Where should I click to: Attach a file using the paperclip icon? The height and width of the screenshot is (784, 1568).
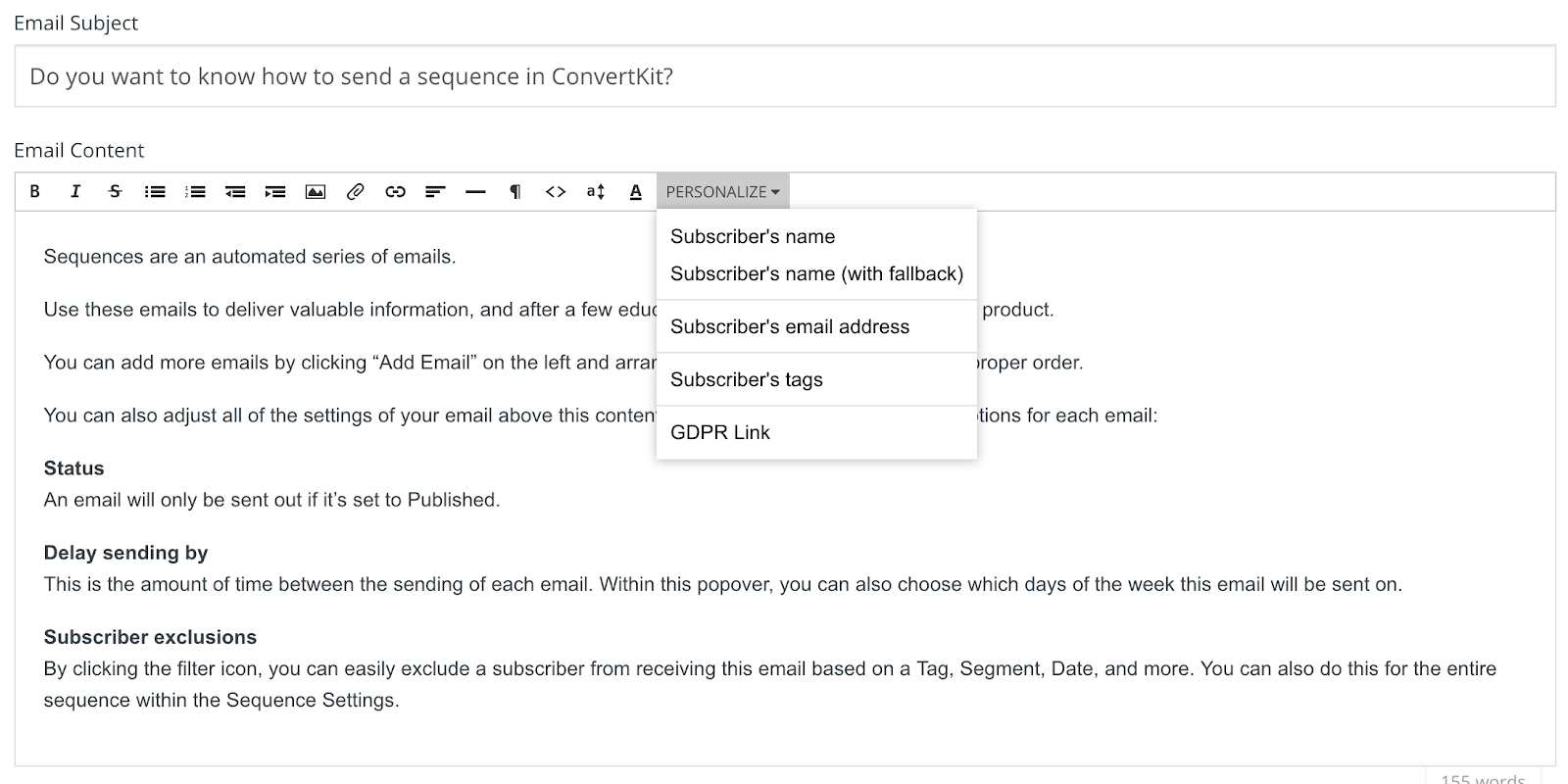coord(356,192)
